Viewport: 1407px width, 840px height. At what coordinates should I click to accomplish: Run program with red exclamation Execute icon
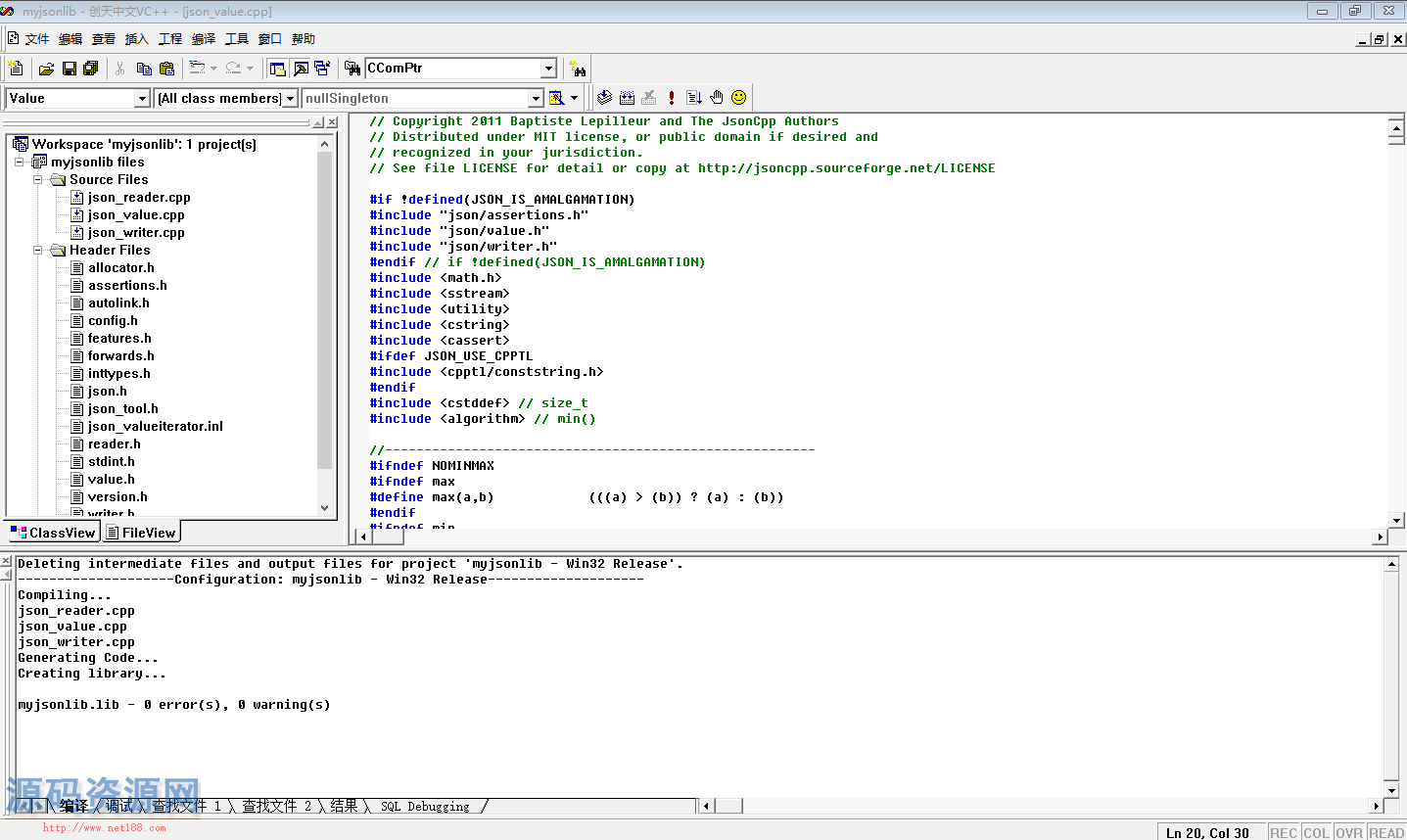(672, 98)
